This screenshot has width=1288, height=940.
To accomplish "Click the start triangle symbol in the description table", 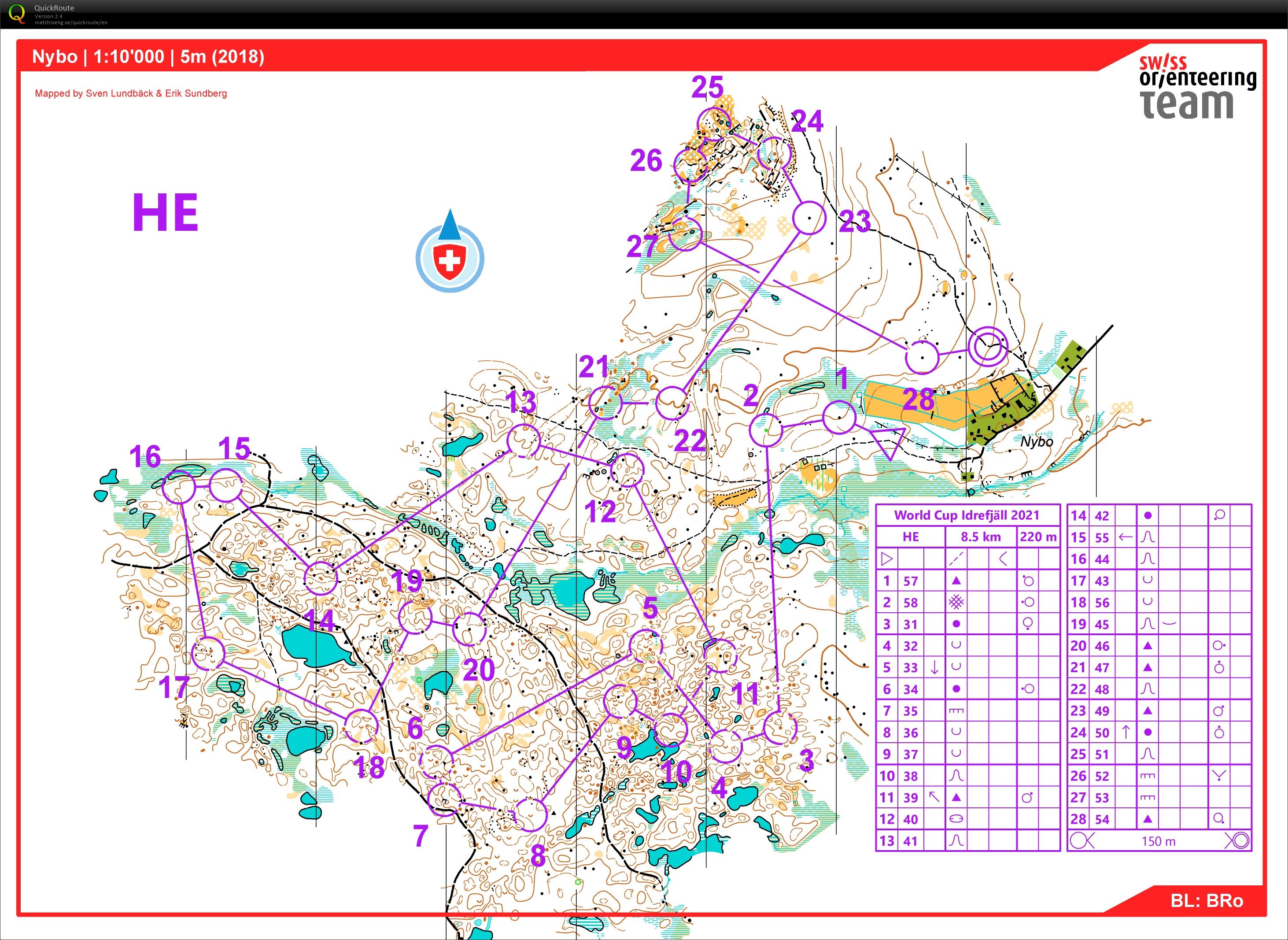I will 886,559.
